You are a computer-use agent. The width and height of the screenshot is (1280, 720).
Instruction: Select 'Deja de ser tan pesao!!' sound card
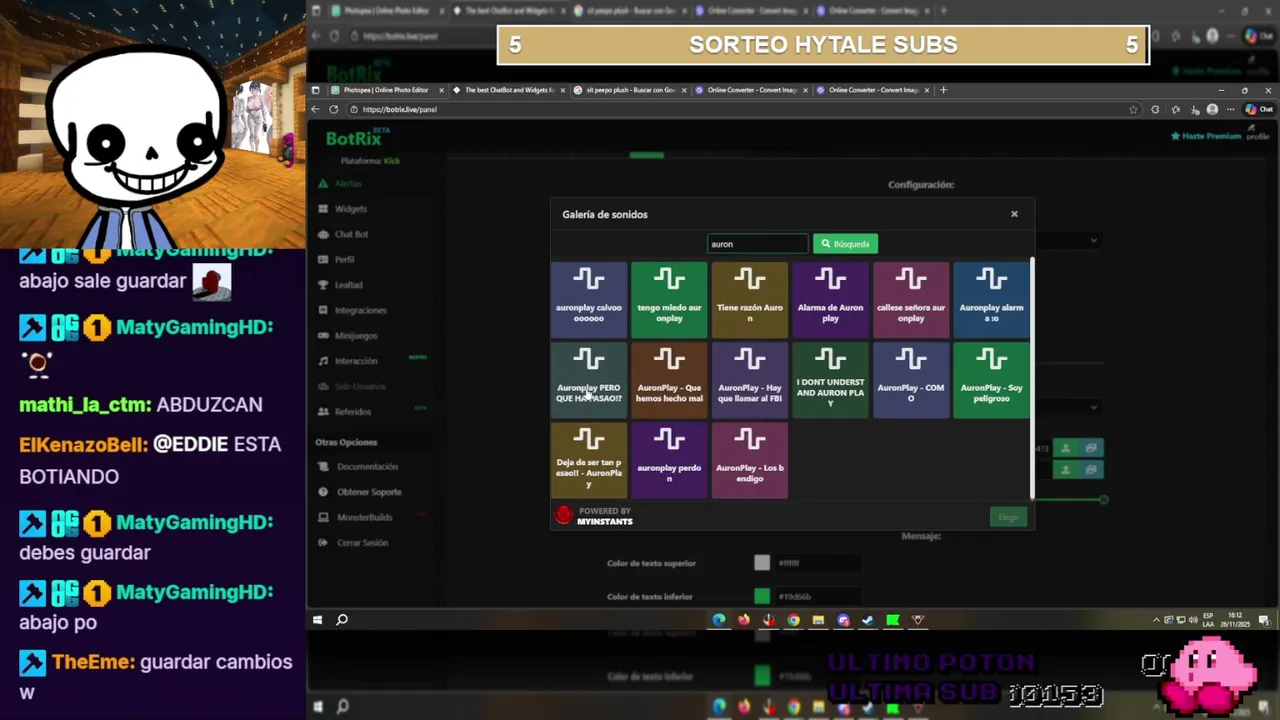[589, 460]
